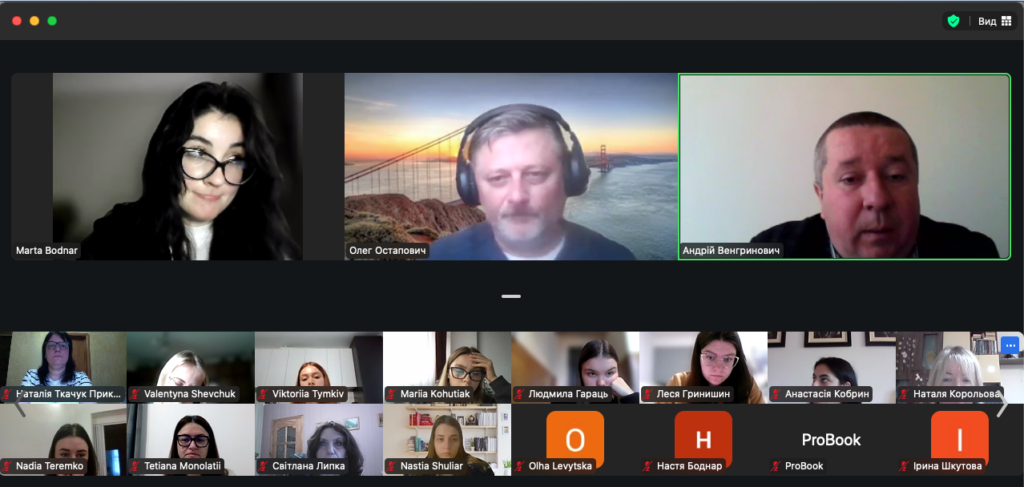Click the muted mic icon by Леся Гринишин
1024x487 pixels.
tap(648, 394)
